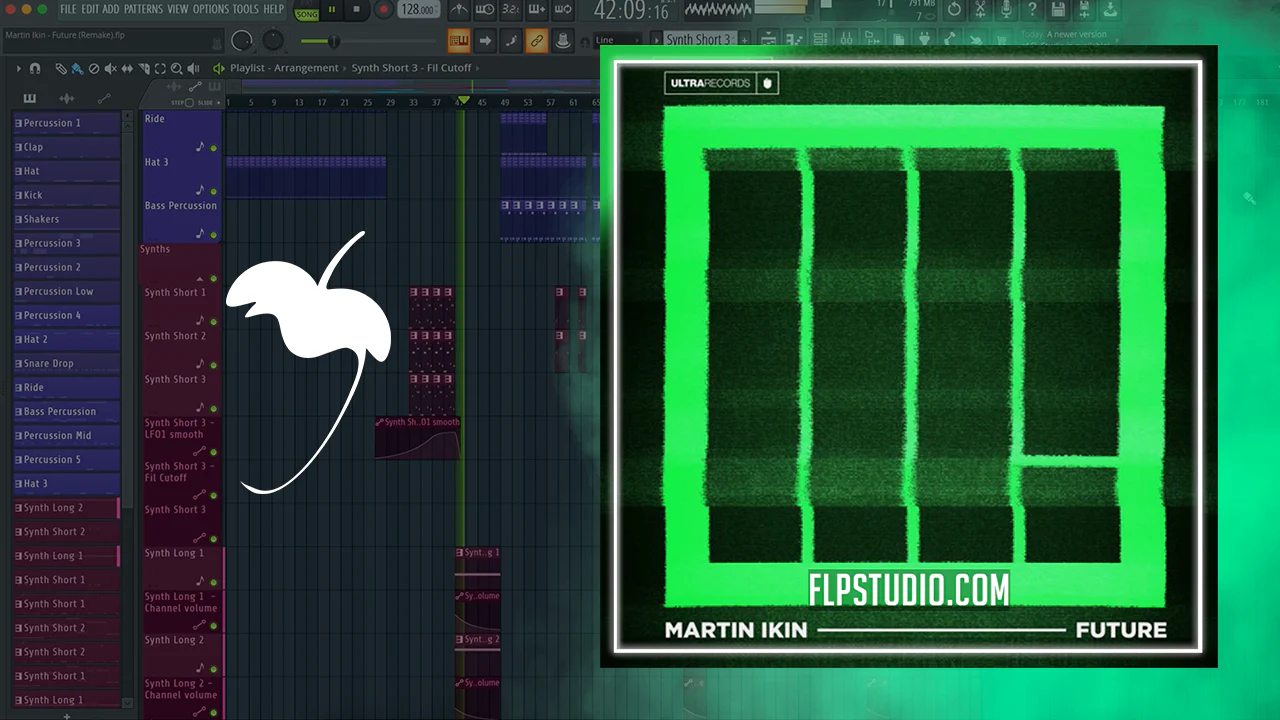Switch to SONG playback mode

[307, 14]
